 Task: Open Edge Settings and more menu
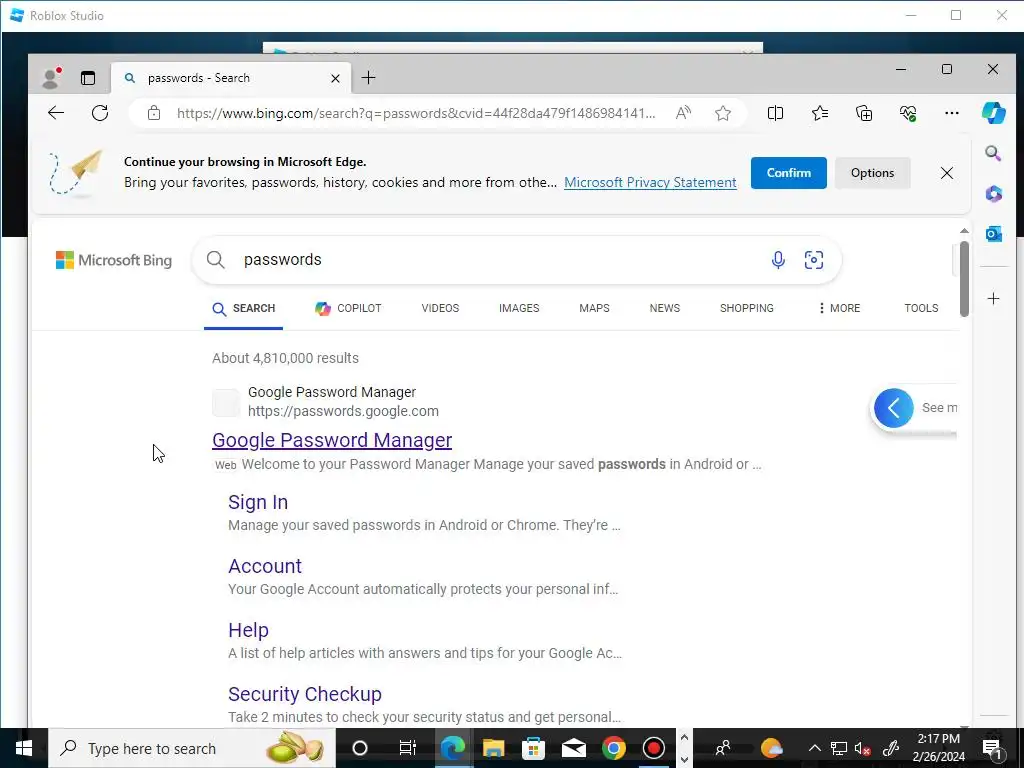(x=952, y=113)
